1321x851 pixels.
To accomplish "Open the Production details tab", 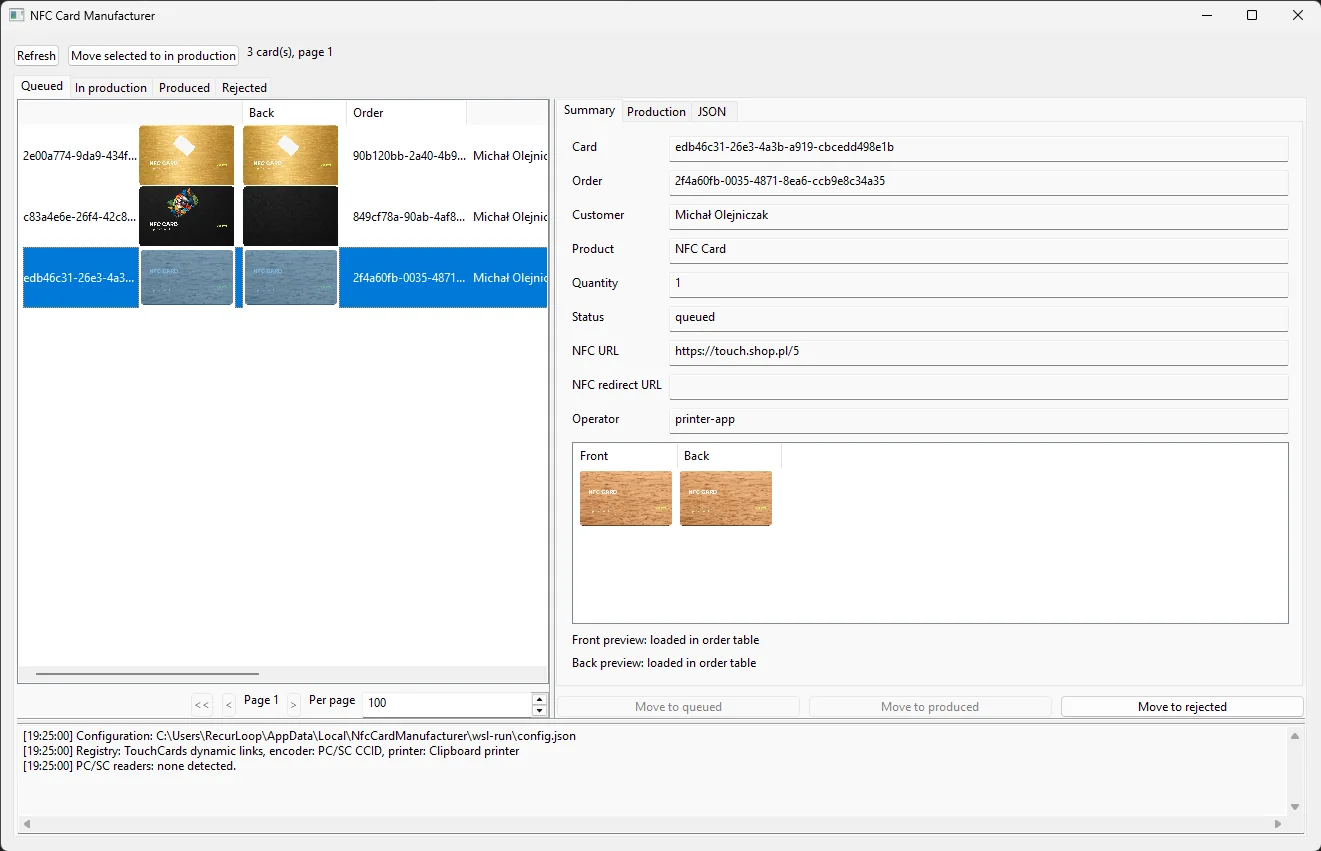I will pyautogui.click(x=656, y=112).
